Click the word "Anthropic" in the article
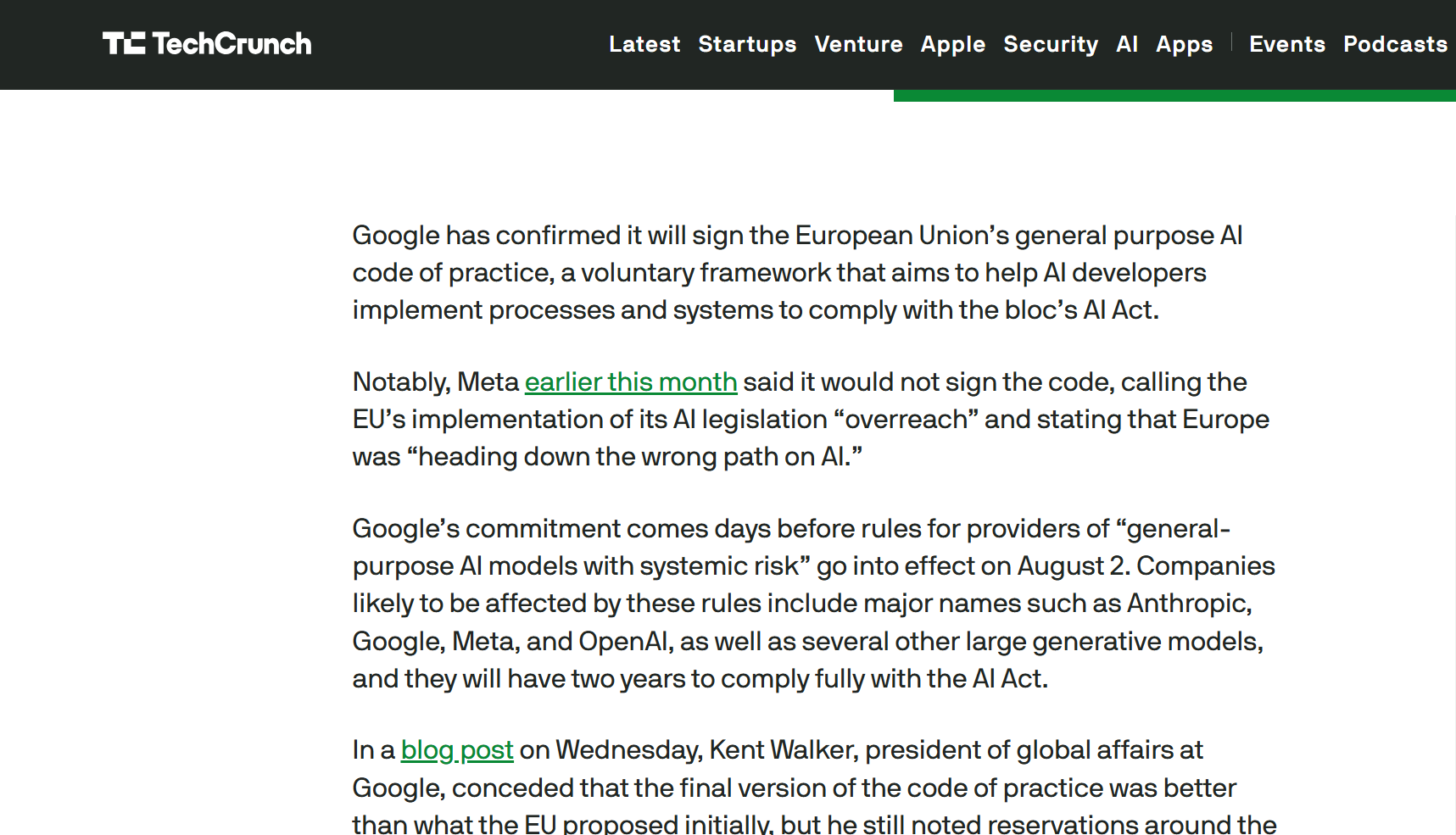Screen dimensions: 1456x835 click(x=1188, y=604)
